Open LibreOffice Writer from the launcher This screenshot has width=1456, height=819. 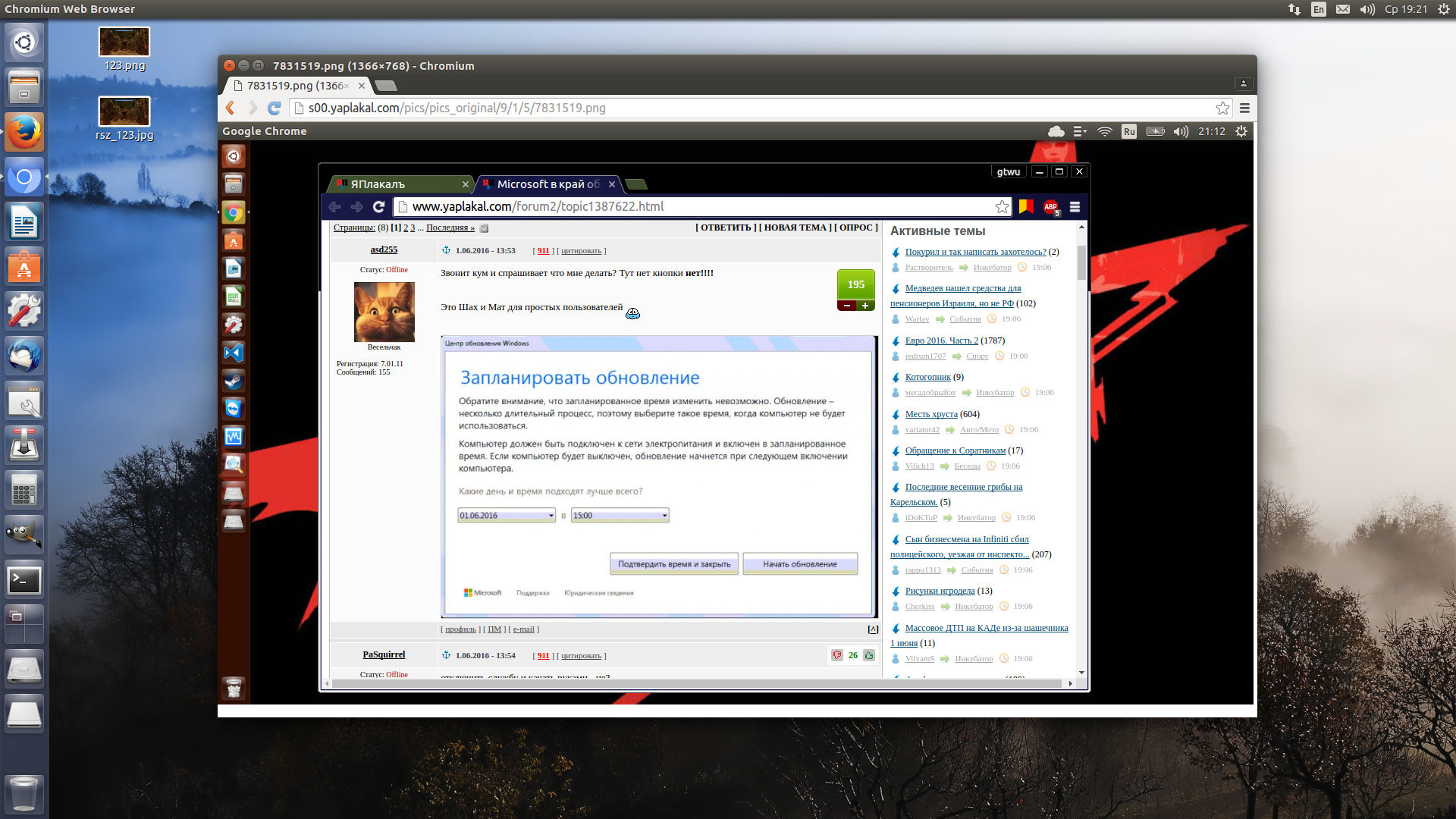(x=24, y=222)
